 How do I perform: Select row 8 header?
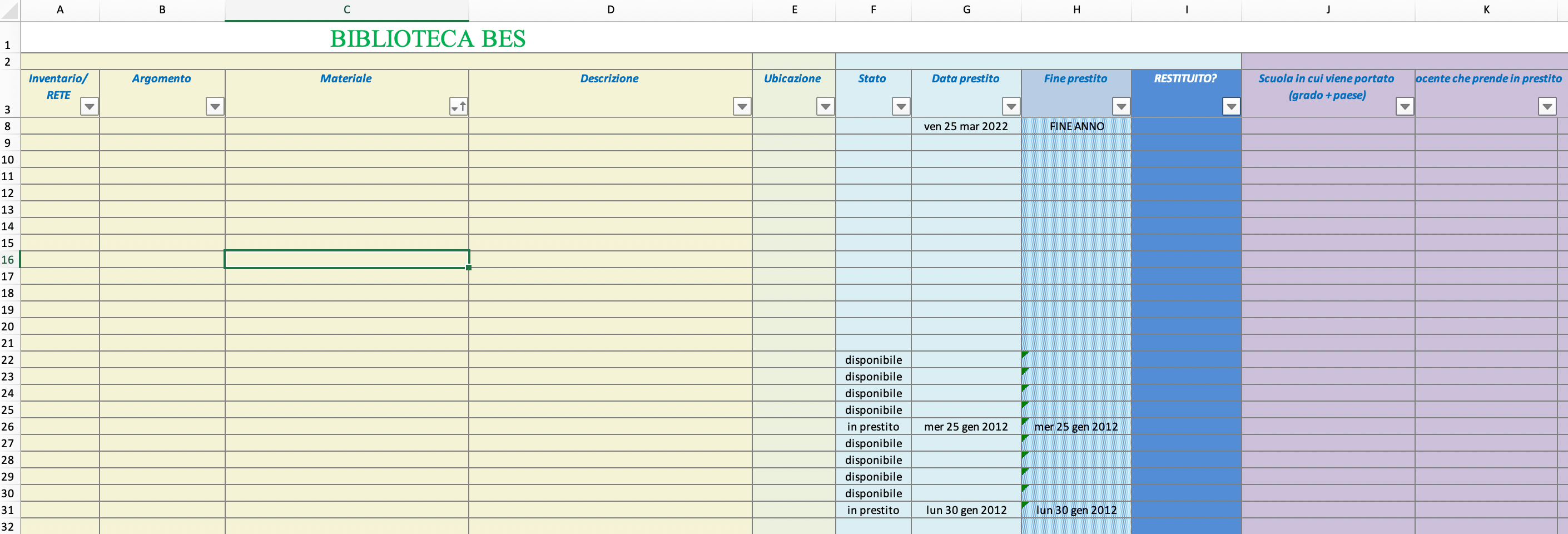click(x=10, y=126)
